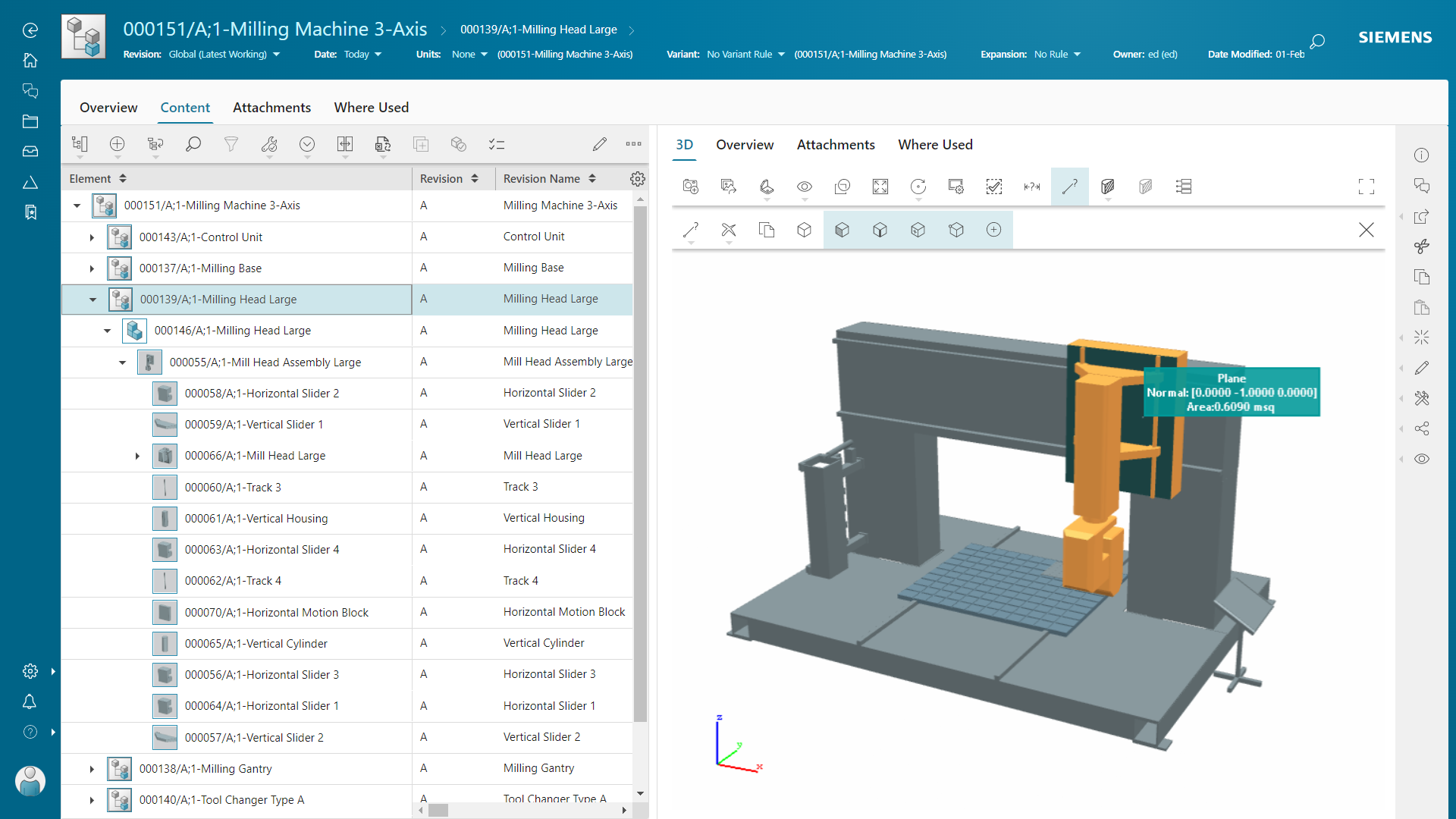Open the Where Used tab in 3D panel
Image resolution: width=1456 pixels, height=819 pixels.
click(x=934, y=144)
